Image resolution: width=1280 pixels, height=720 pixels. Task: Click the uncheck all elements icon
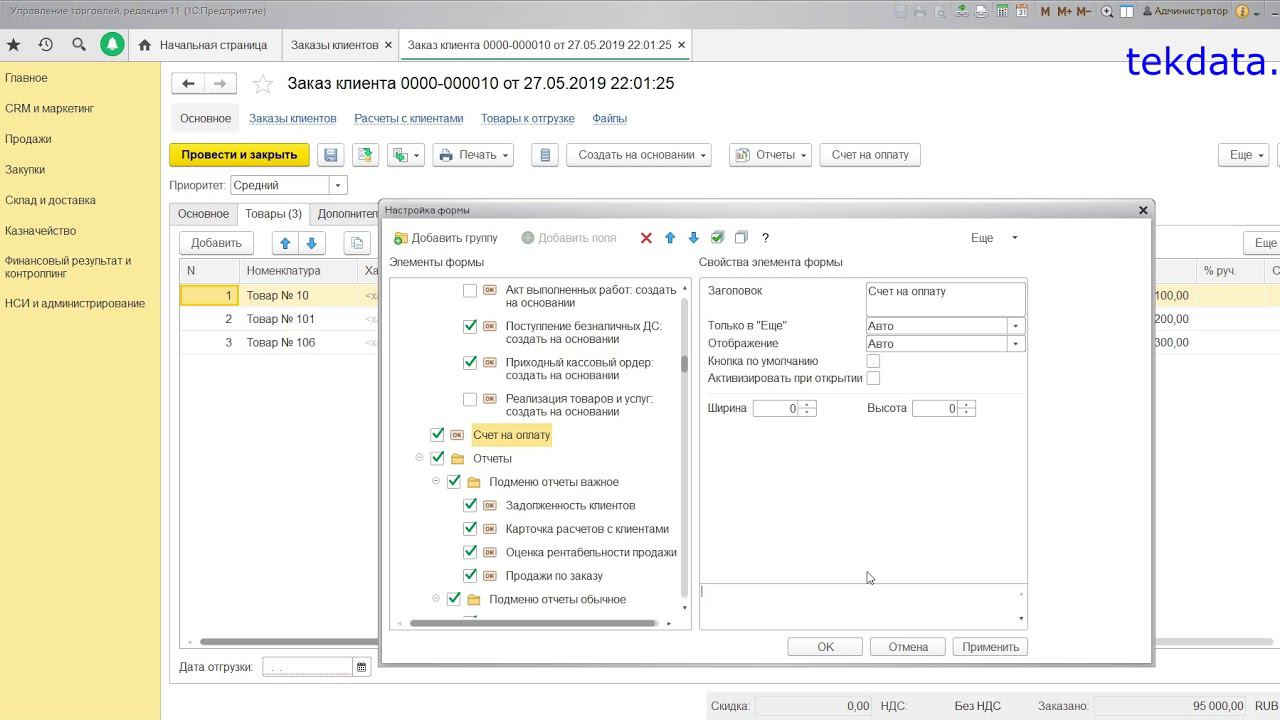pos(741,238)
